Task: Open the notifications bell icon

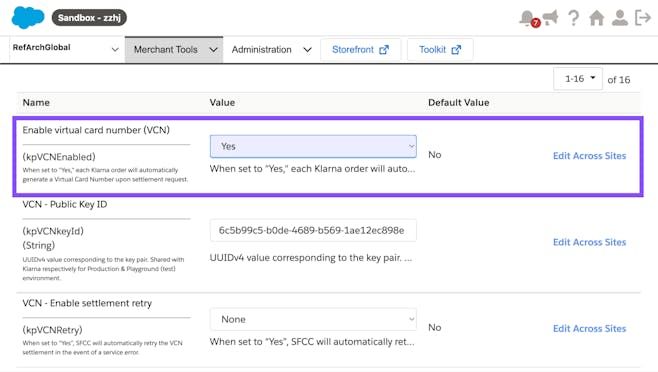Action: coord(528,18)
